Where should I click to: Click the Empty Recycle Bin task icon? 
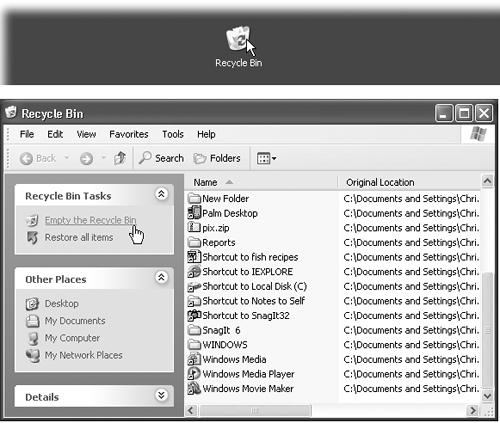pos(32,220)
